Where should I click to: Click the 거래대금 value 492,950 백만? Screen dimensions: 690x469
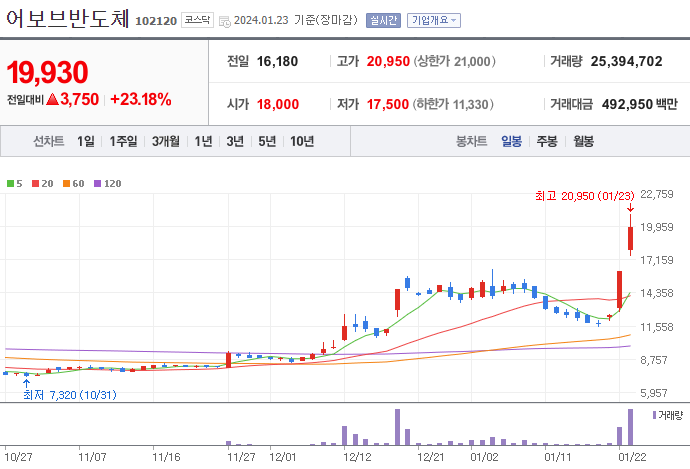(640, 104)
